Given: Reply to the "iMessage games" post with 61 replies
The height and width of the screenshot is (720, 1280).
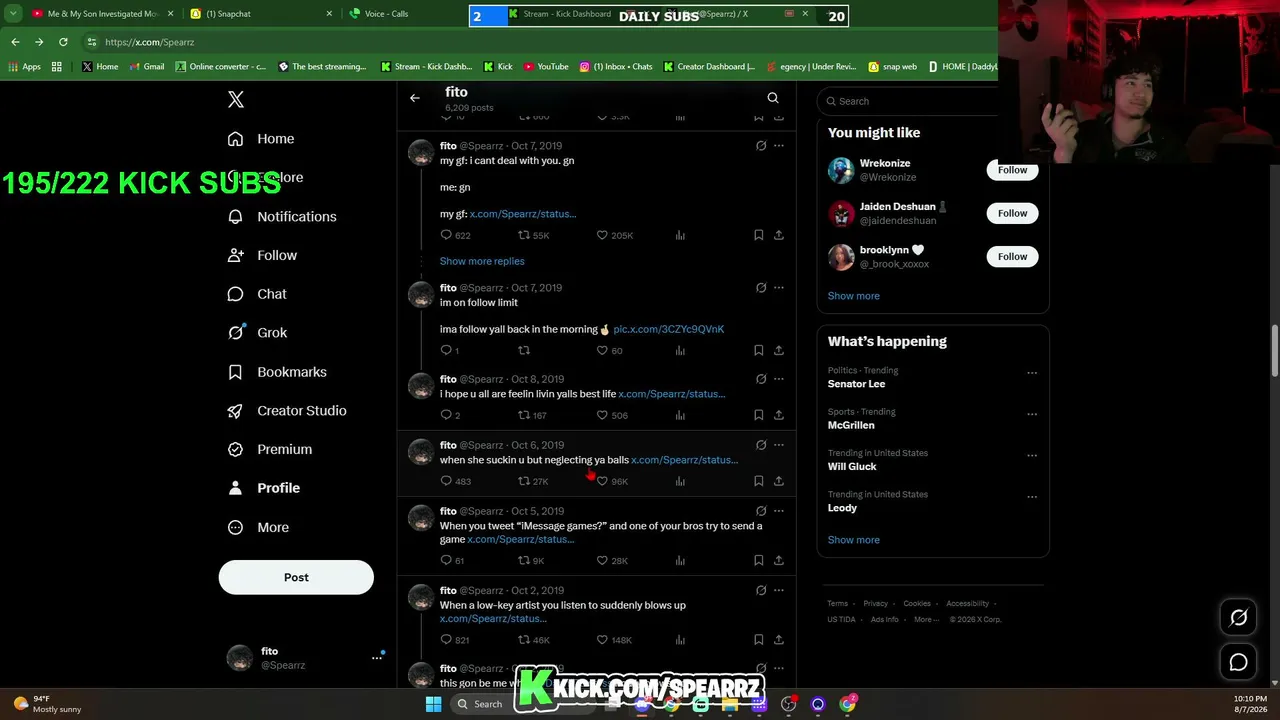Looking at the screenshot, I should click(446, 560).
